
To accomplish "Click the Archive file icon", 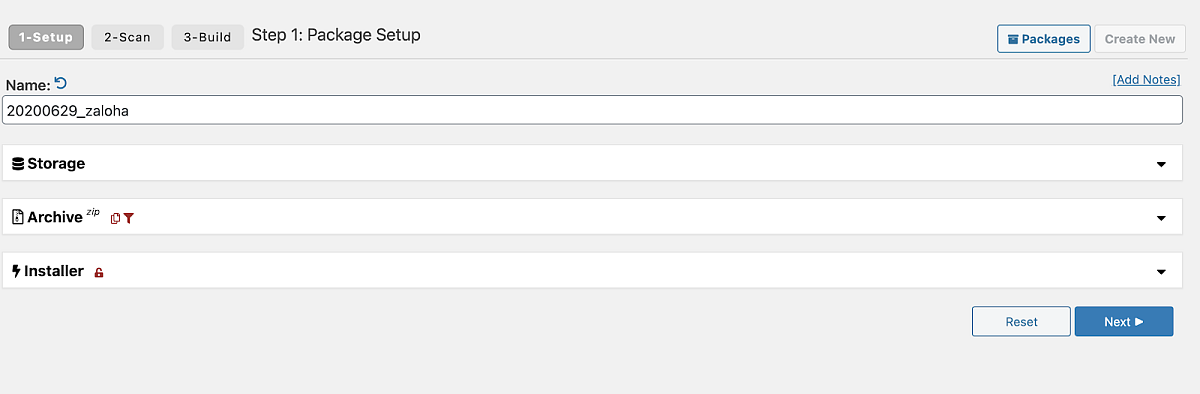I will pyautogui.click(x=18, y=217).
